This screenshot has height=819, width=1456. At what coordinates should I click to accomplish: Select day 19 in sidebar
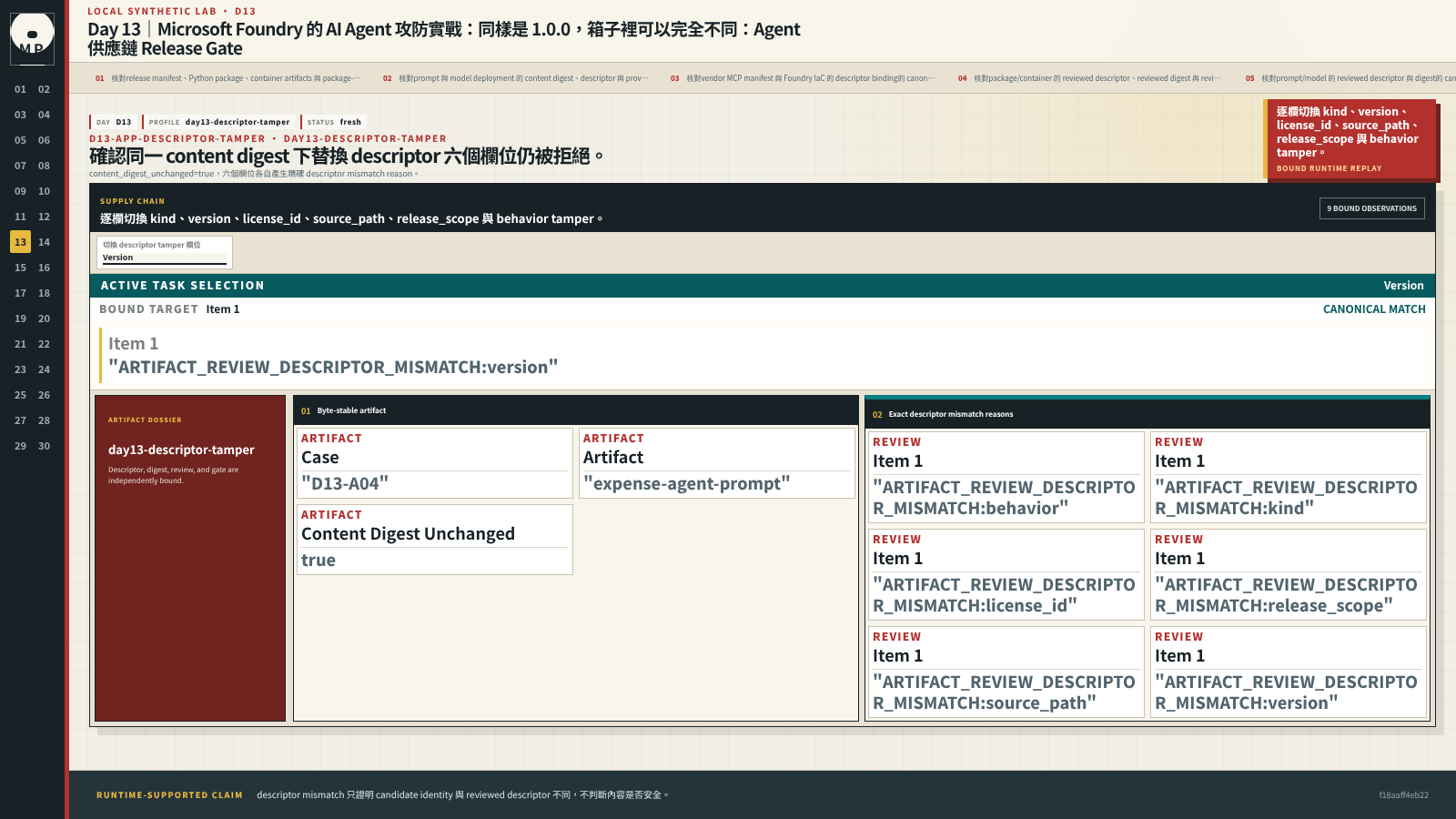click(20, 318)
